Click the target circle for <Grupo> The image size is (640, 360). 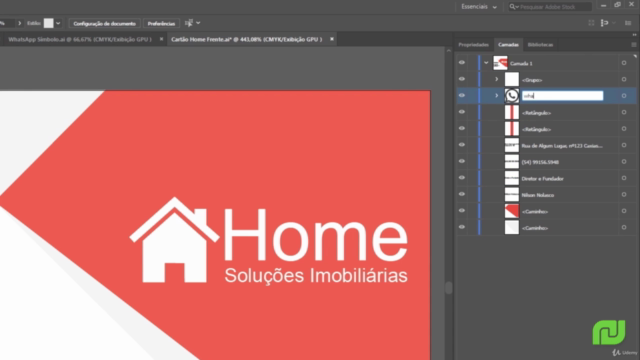coord(624,79)
